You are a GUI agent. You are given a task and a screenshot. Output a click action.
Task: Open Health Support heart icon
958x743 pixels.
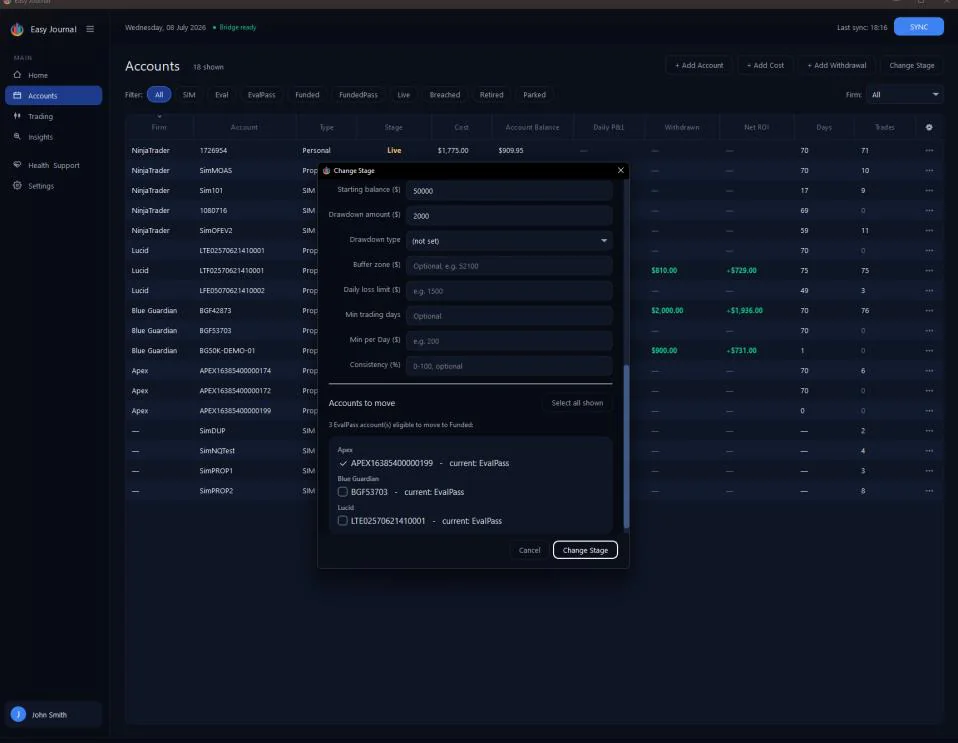coord(17,164)
